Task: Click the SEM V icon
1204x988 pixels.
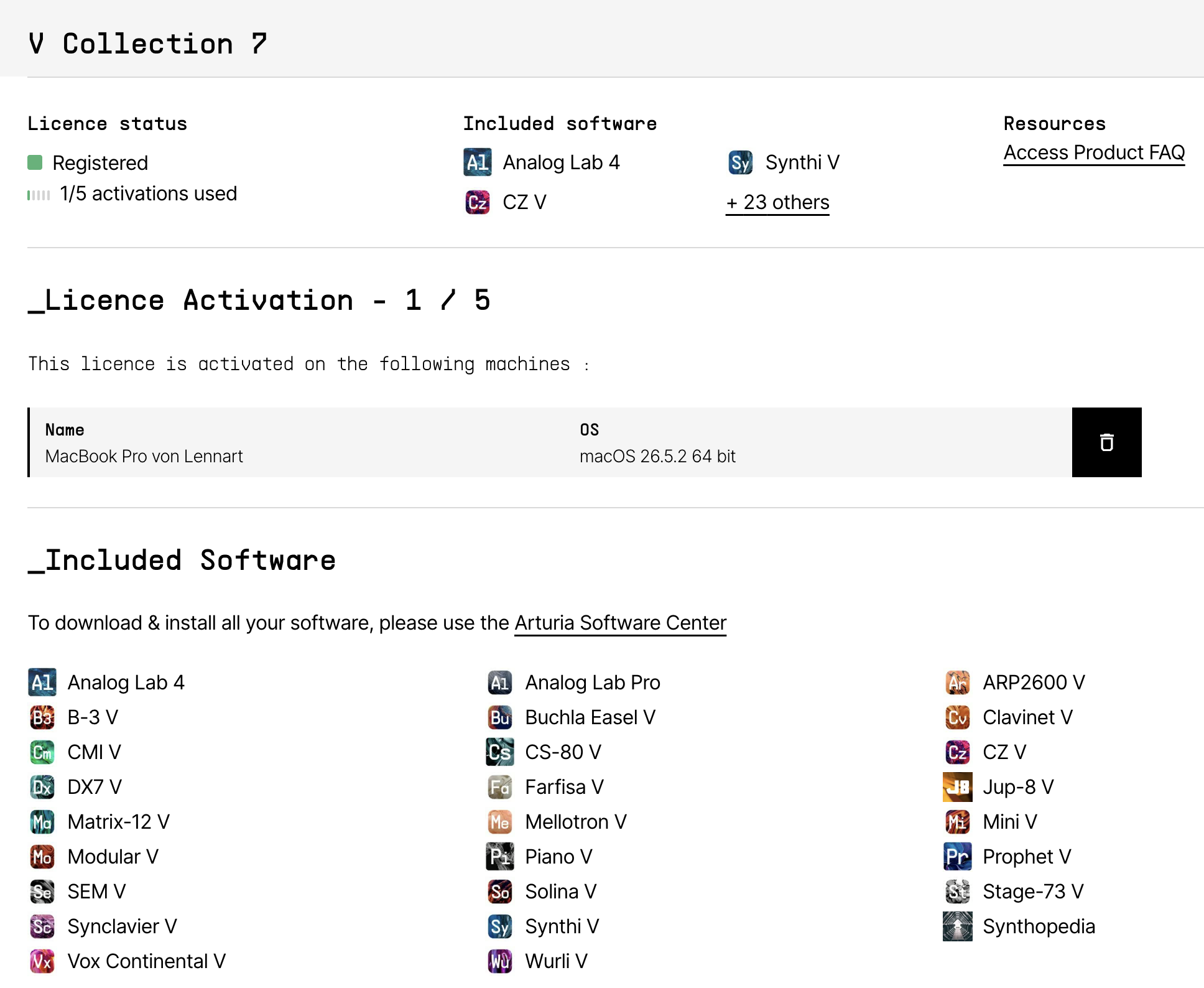Action: (42, 892)
